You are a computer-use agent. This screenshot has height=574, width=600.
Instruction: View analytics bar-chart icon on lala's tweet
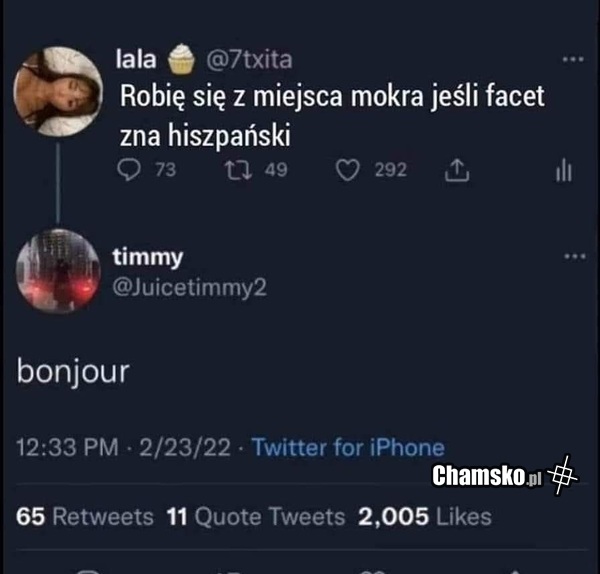[x=564, y=171]
